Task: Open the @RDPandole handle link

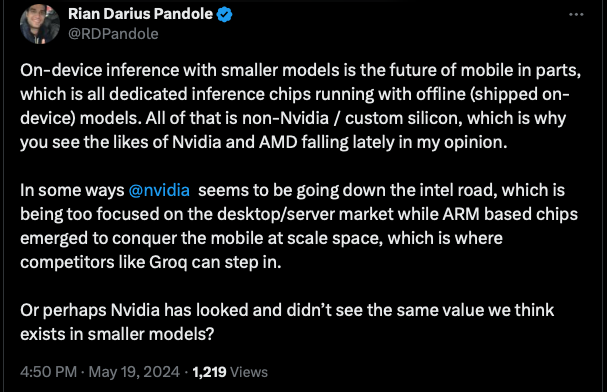Action: point(113,34)
